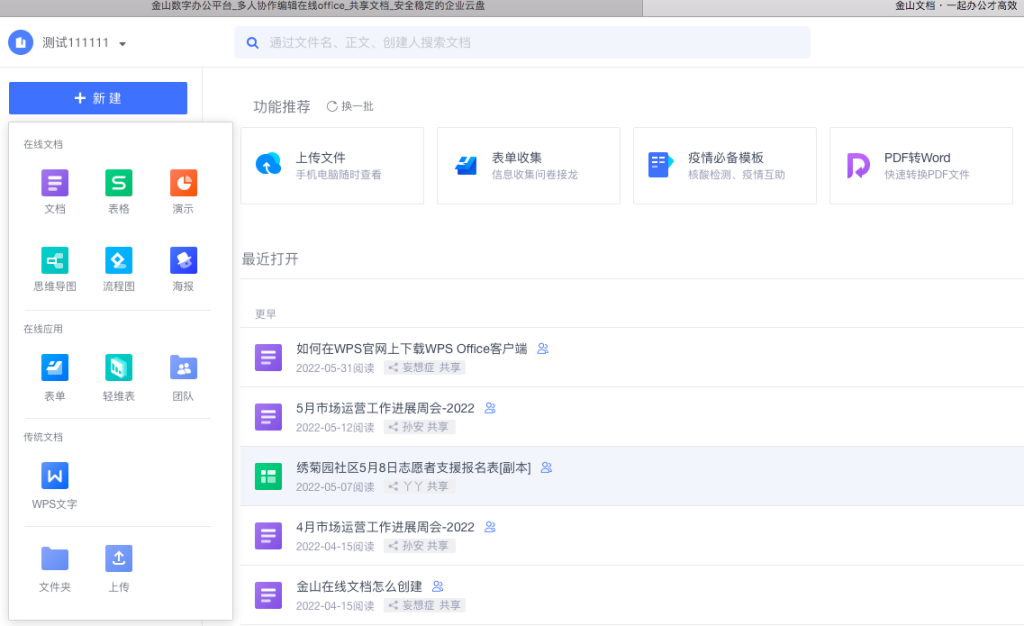The image size is (1024, 626).
Task: Create a new 海报 poster
Action: click(184, 268)
